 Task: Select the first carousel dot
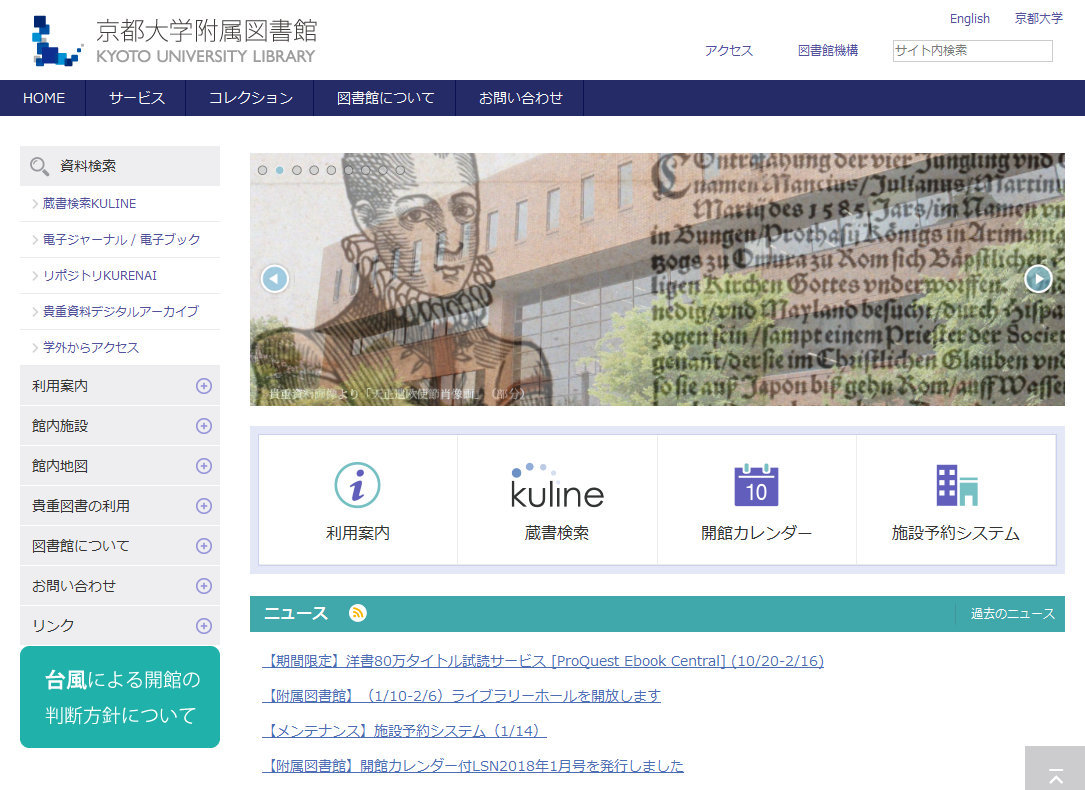pyautogui.click(x=262, y=170)
